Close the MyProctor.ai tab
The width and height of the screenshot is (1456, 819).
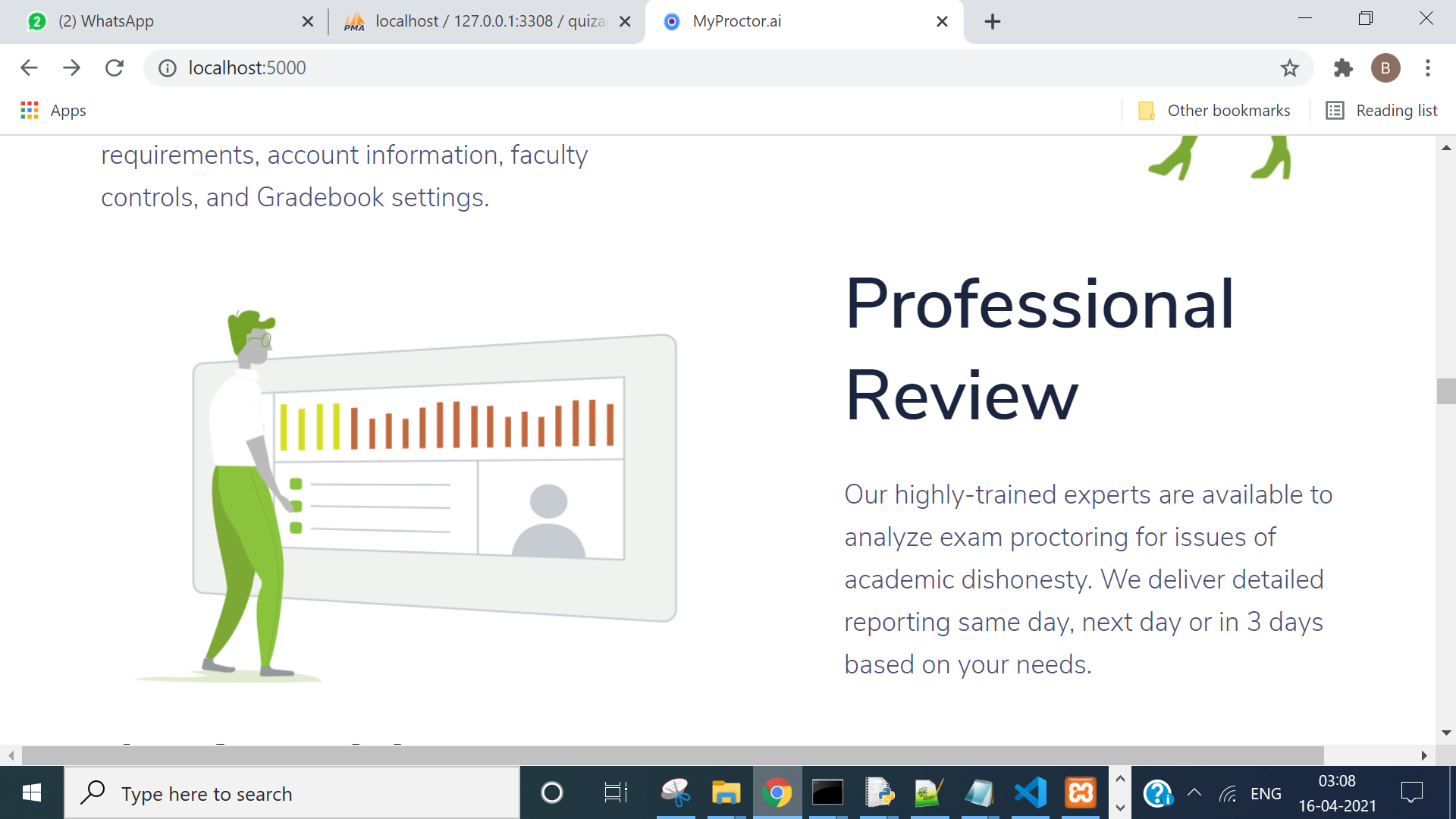[x=942, y=22]
